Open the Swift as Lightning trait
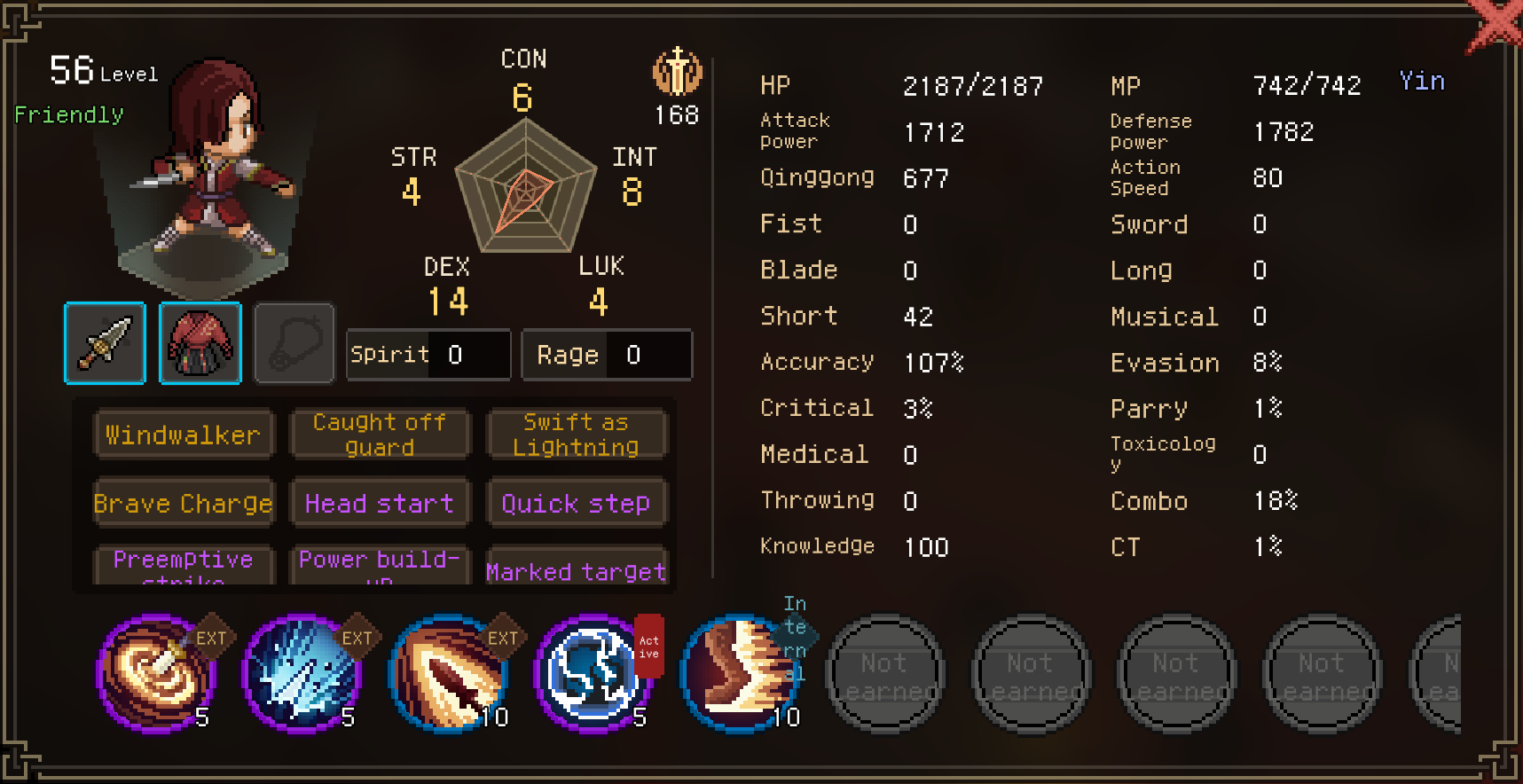Screen dimensions: 1523x784 577,435
